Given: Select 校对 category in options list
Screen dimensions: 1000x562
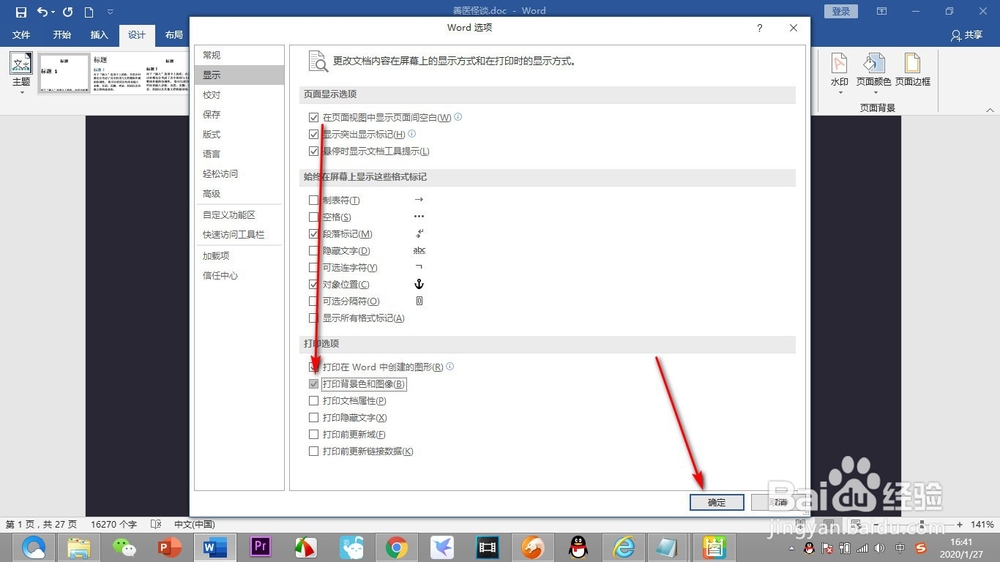Looking at the screenshot, I should point(239,94).
